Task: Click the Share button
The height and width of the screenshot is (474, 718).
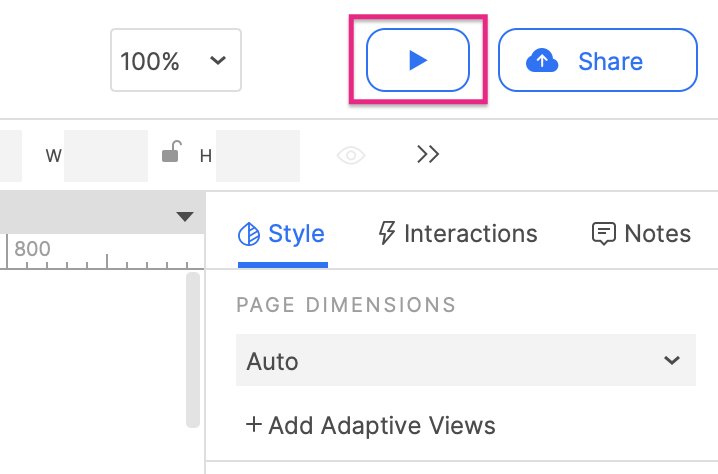Action: pyautogui.click(x=597, y=61)
